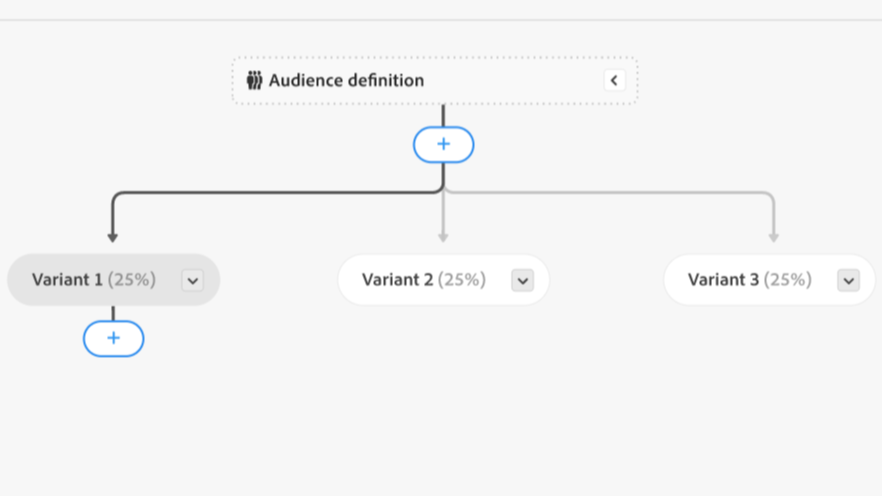Image resolution: width=882 pixels, height=496 pixels.
Task: Click the connector between Audience definition and plus
Action: [x=443, y=115]
